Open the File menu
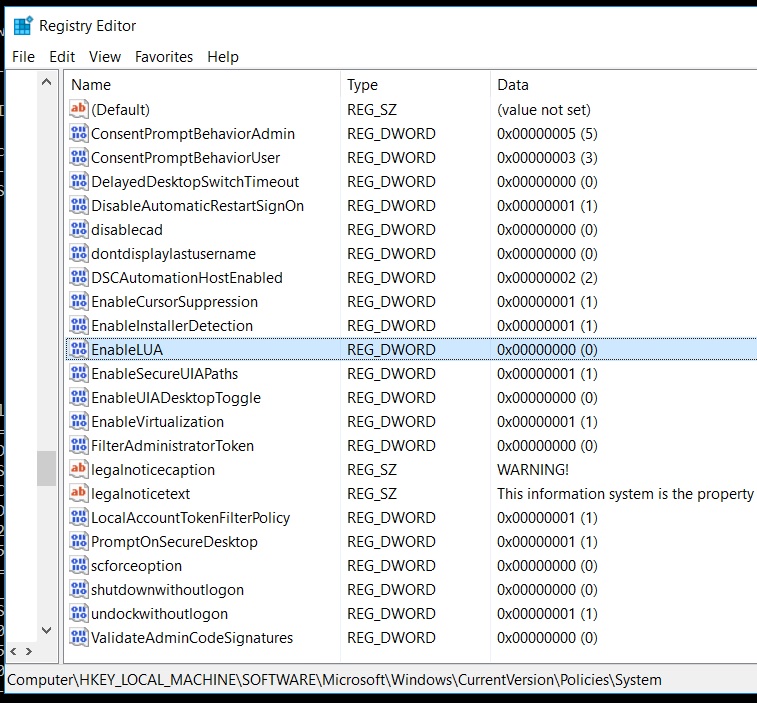Viewport: 757px width, 703px height. click(x=23, y=57)
